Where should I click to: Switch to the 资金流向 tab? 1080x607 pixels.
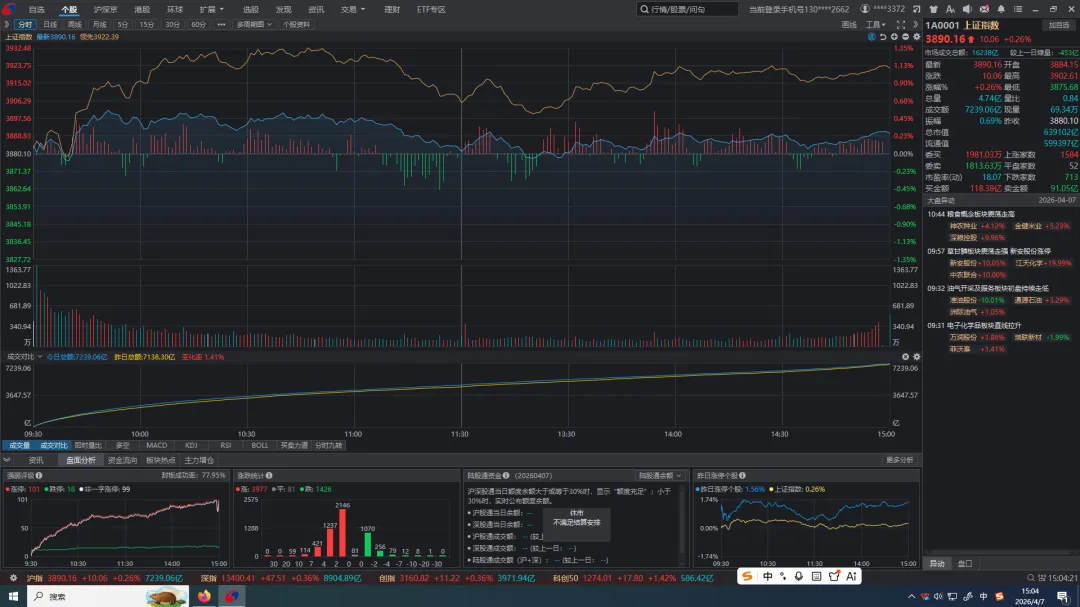click(x=122, y=460)
